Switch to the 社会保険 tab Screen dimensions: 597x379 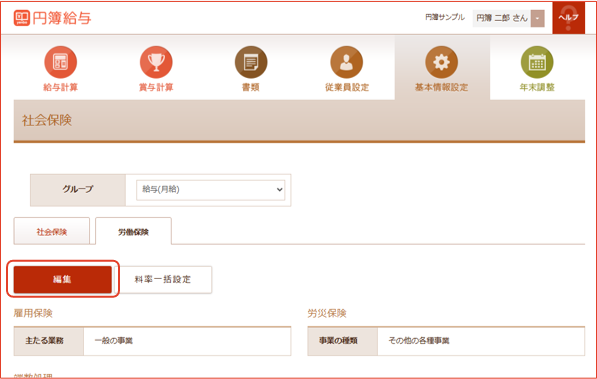click(x=52, y=232)
